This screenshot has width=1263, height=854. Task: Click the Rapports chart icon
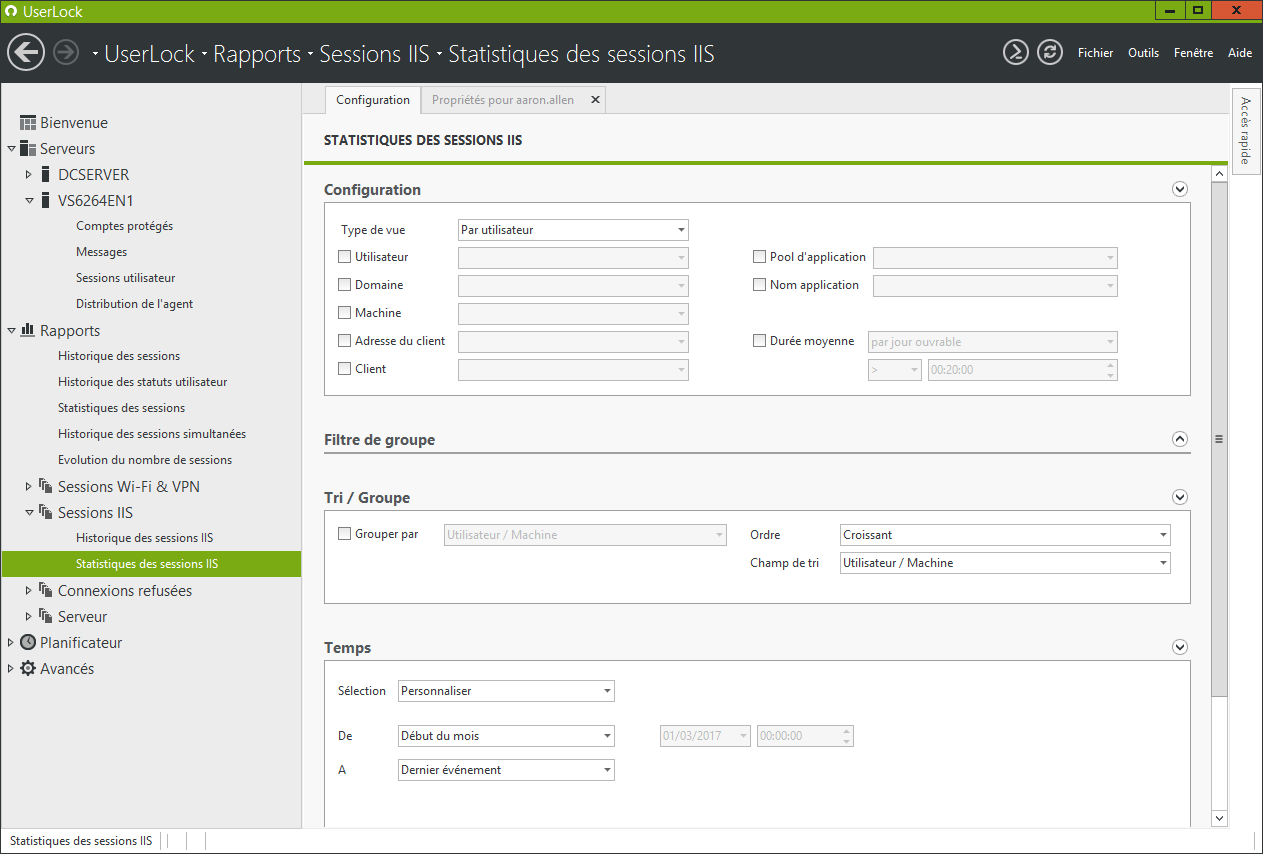(x=28, y=330)
